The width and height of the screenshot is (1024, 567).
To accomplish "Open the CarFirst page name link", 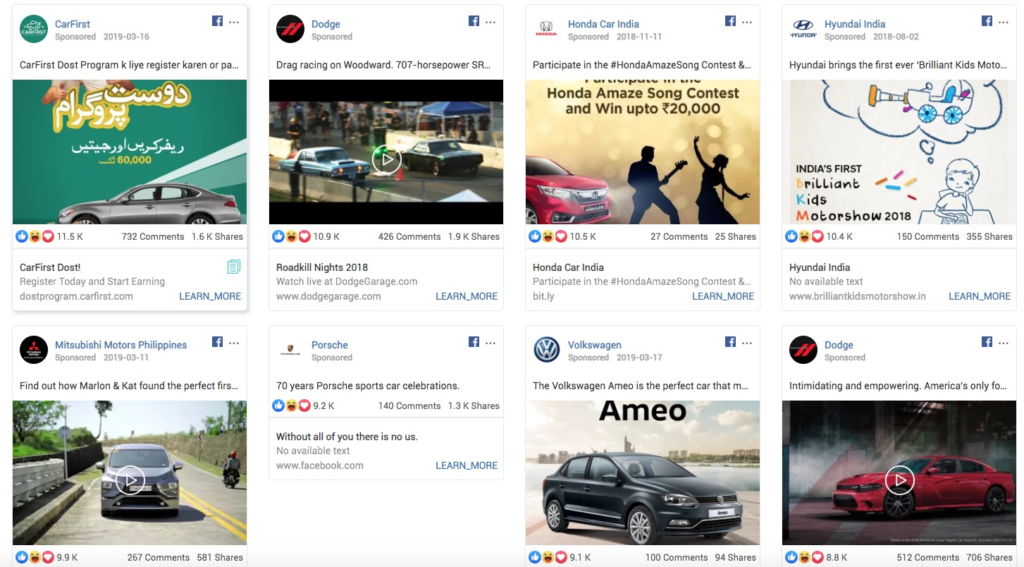I will (72, 24).
